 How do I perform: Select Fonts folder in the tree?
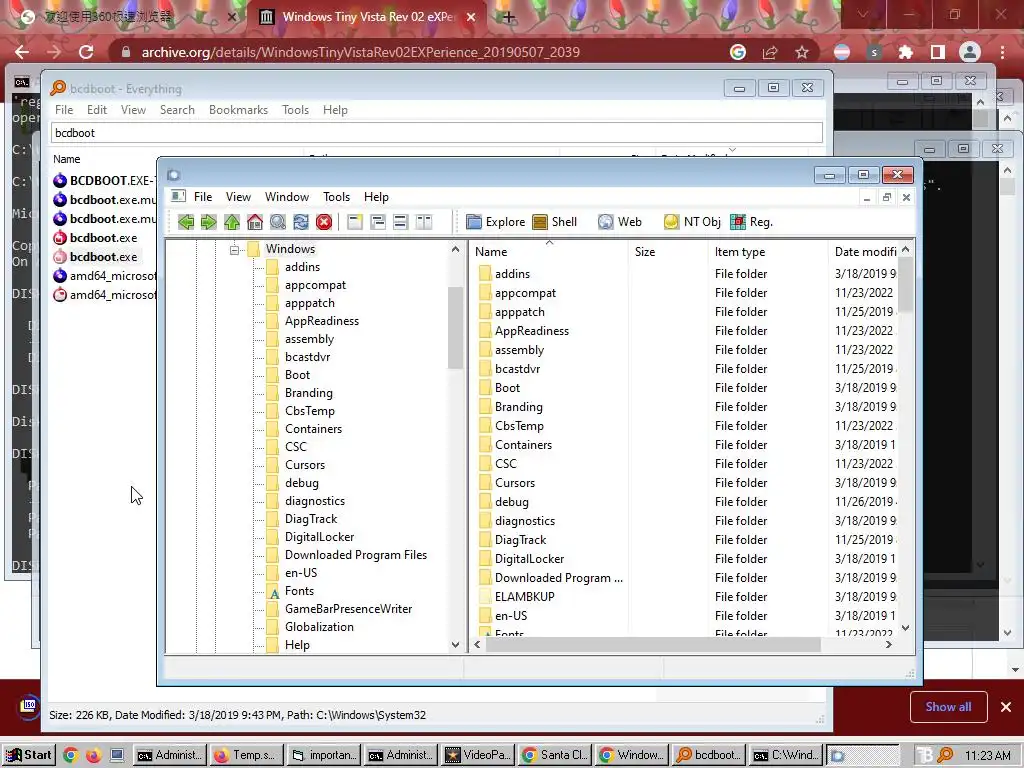tap(299, 591)
